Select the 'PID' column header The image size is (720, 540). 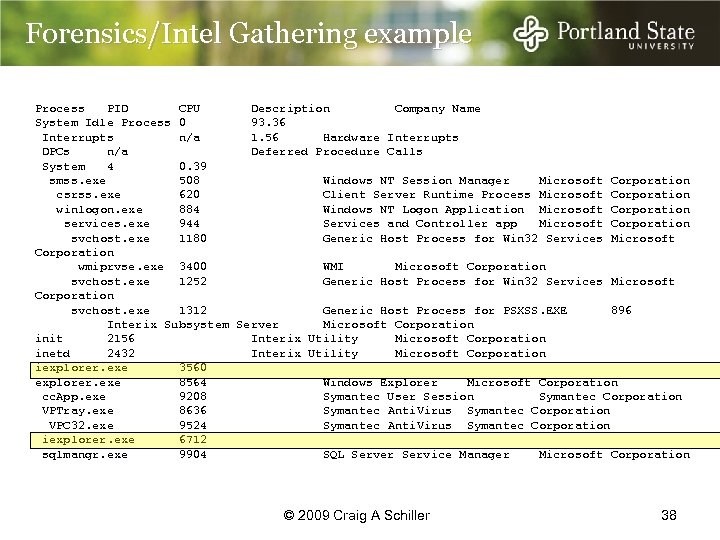[x=118, y=109]
